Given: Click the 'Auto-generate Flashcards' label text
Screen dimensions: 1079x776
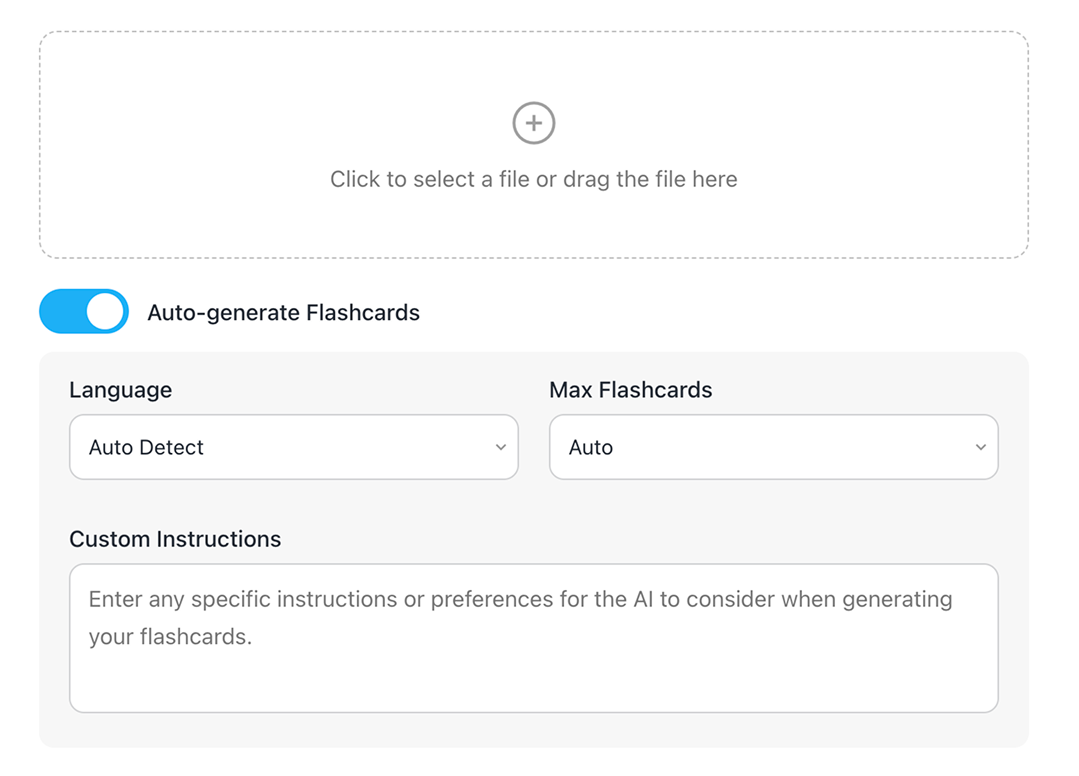Looking at the screenshot, I should pyautogui.click(x=283, y=313).
